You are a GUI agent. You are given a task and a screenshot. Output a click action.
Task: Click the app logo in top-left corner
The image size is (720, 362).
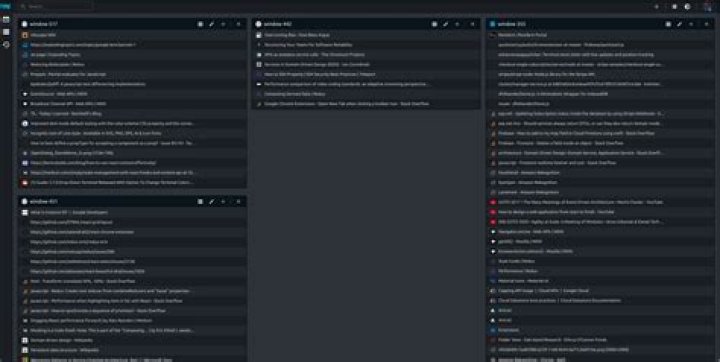tap(5, 6)
